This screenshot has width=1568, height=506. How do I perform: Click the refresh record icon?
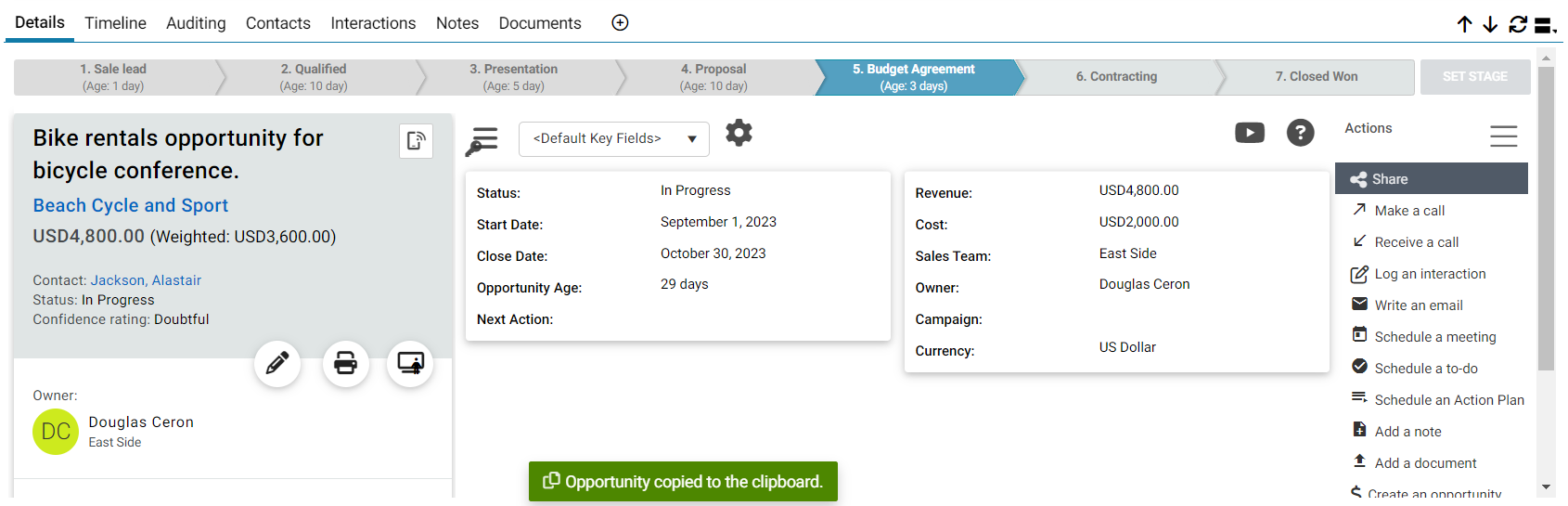point(1518,24)
